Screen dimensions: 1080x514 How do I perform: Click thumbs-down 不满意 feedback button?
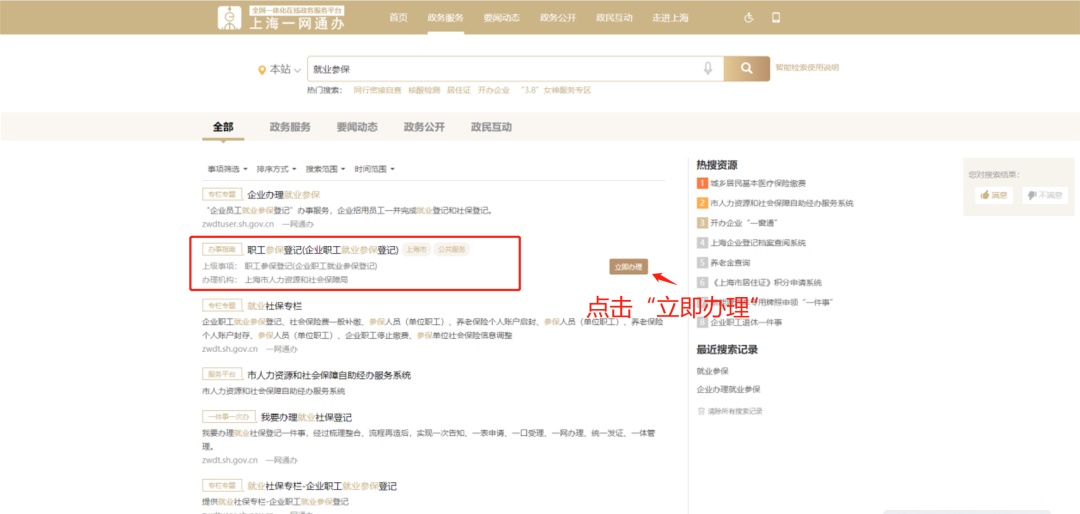1044,195
